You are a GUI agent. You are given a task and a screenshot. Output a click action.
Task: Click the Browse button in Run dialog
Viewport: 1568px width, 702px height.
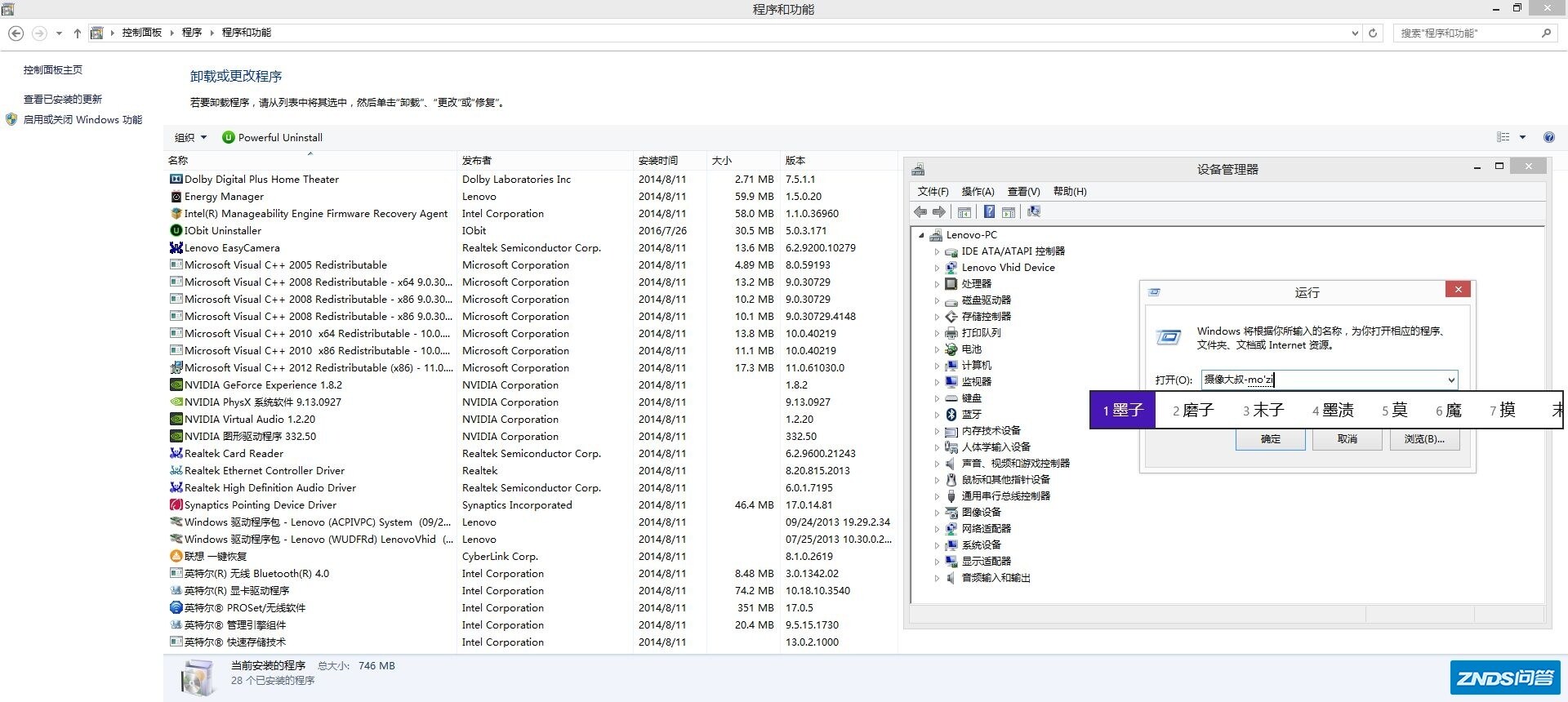click(1424, 439)
